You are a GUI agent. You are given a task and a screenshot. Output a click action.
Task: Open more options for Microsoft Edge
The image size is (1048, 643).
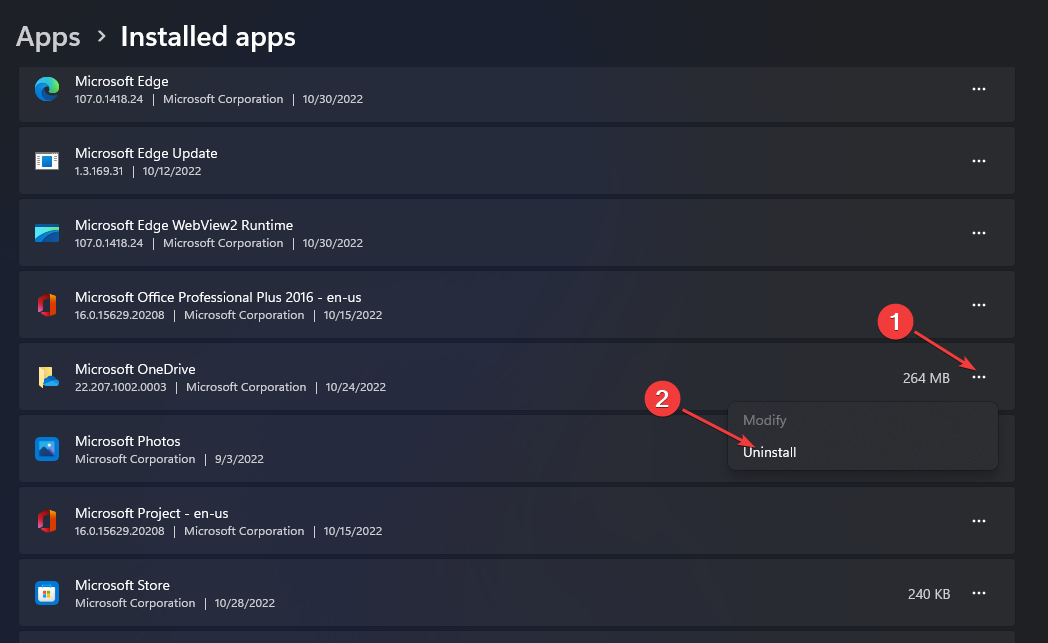tap(978, 89)
